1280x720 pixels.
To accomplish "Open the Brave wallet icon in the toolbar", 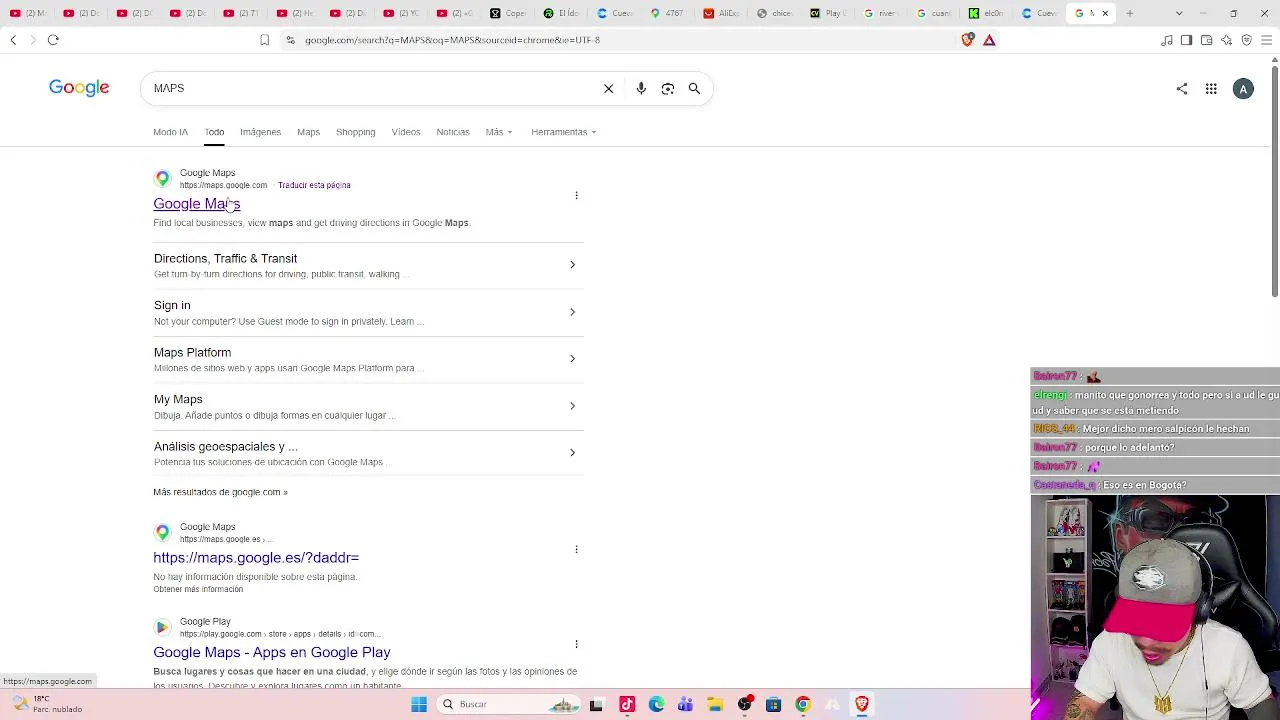I will point(1206,40).
